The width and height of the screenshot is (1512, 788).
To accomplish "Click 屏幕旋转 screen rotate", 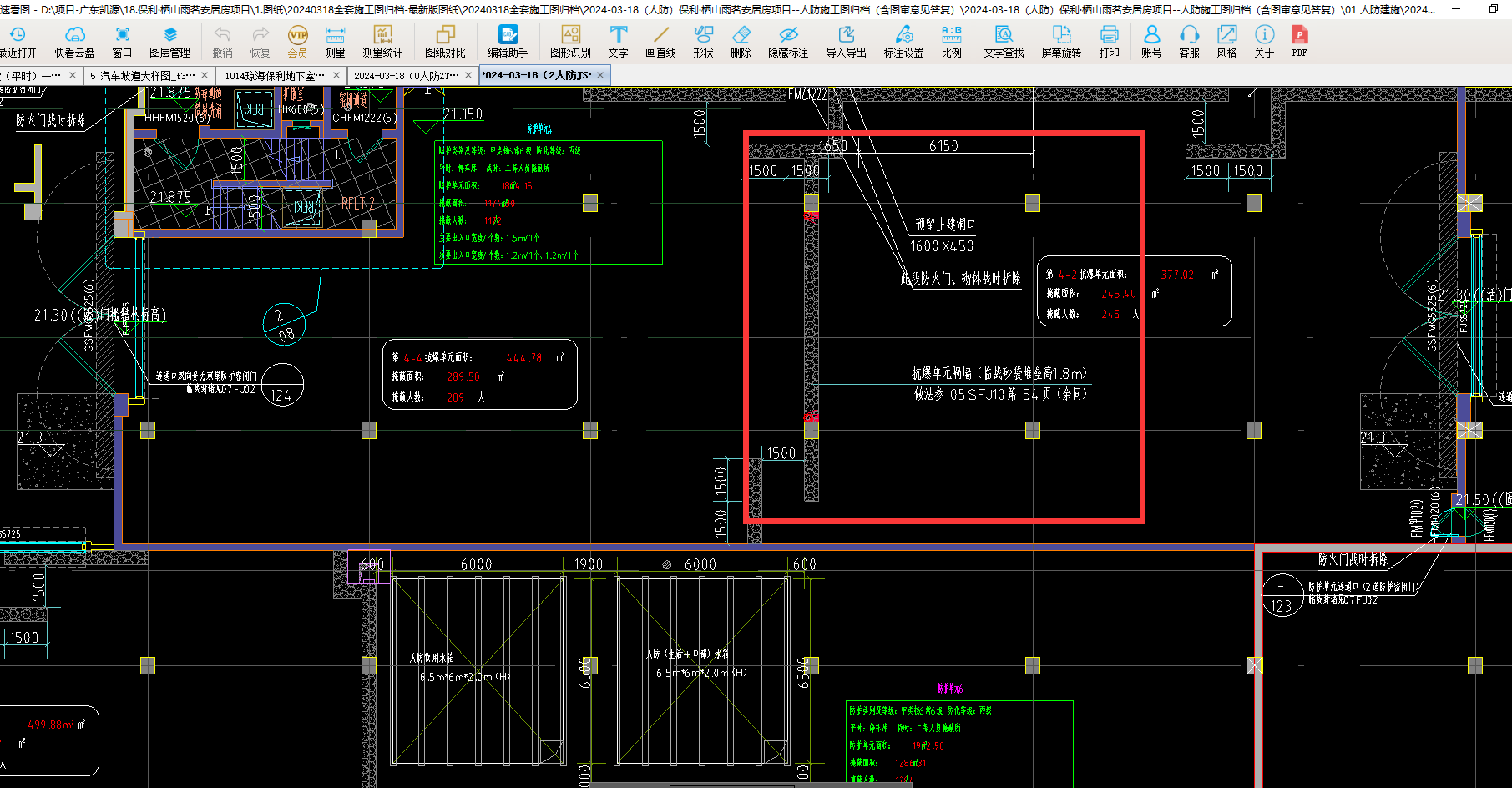I will point(1061,42).
